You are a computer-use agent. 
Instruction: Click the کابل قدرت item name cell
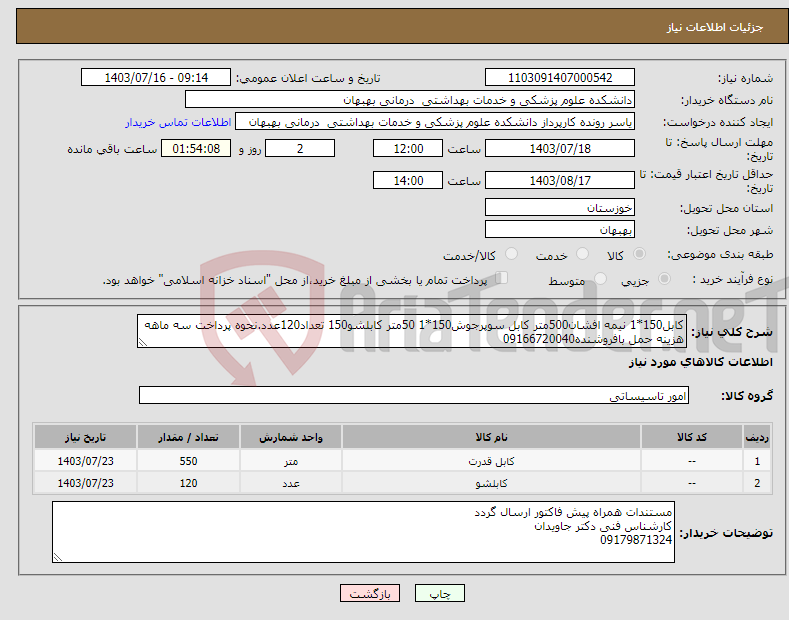click(491, 461)
